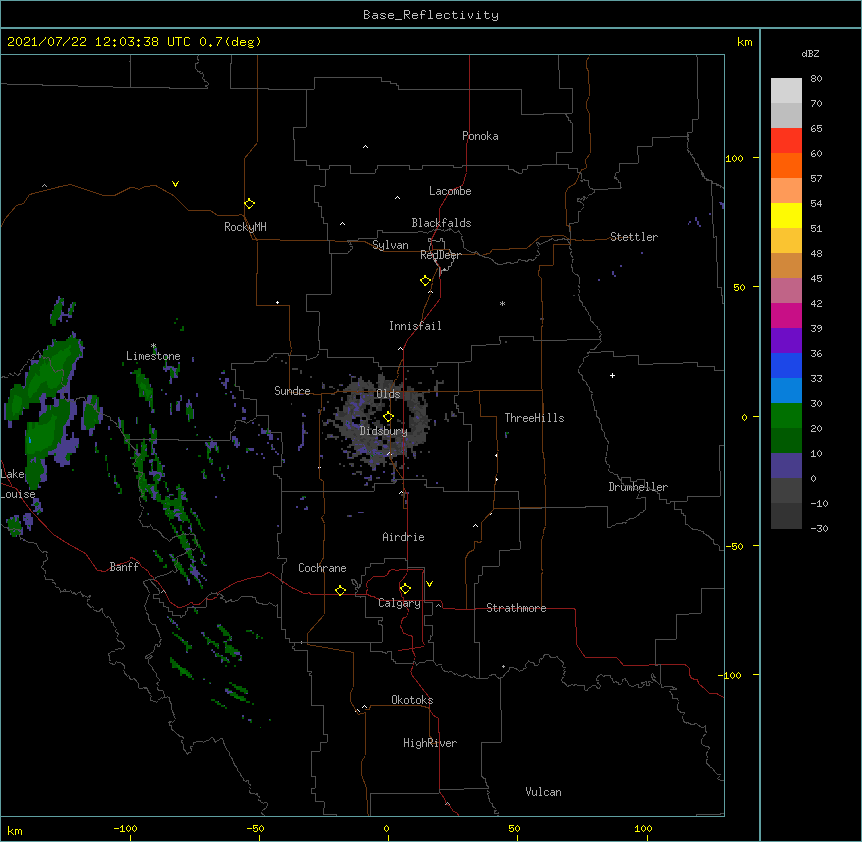Screen dimensions: 862x842
Task: Click the RockyMH label
Action: click(x=245, y=227)
